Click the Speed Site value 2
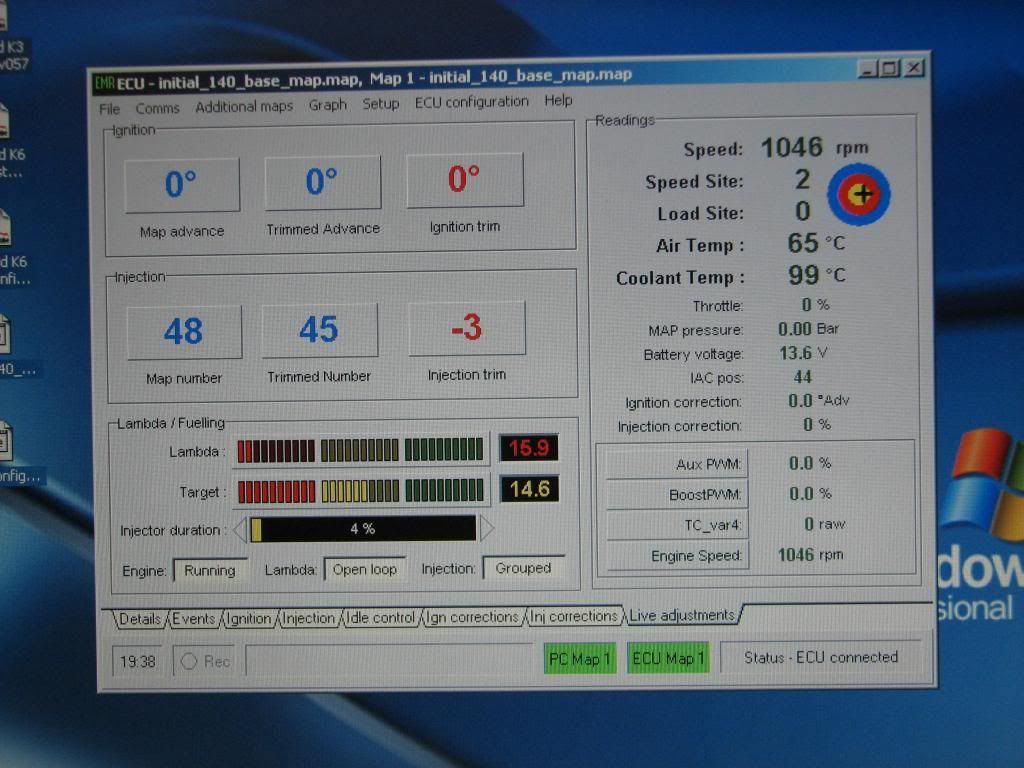1024x768 pixels. click(x=803, y=180)
